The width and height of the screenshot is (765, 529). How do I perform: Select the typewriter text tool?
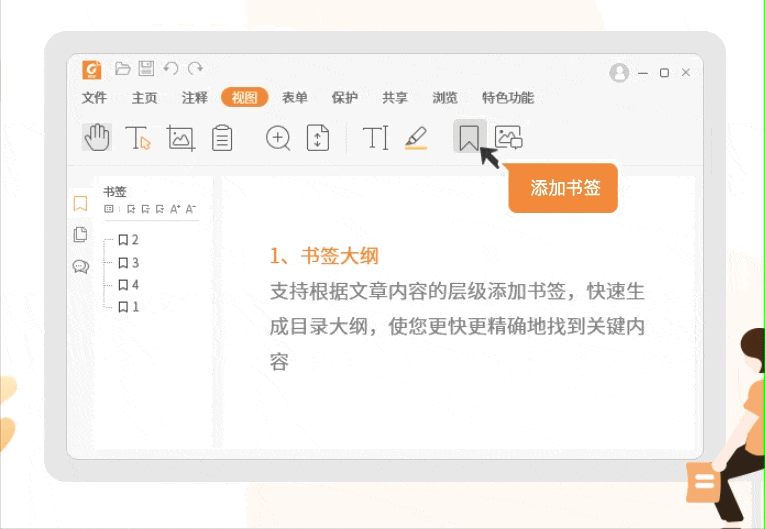pos(375,138)
